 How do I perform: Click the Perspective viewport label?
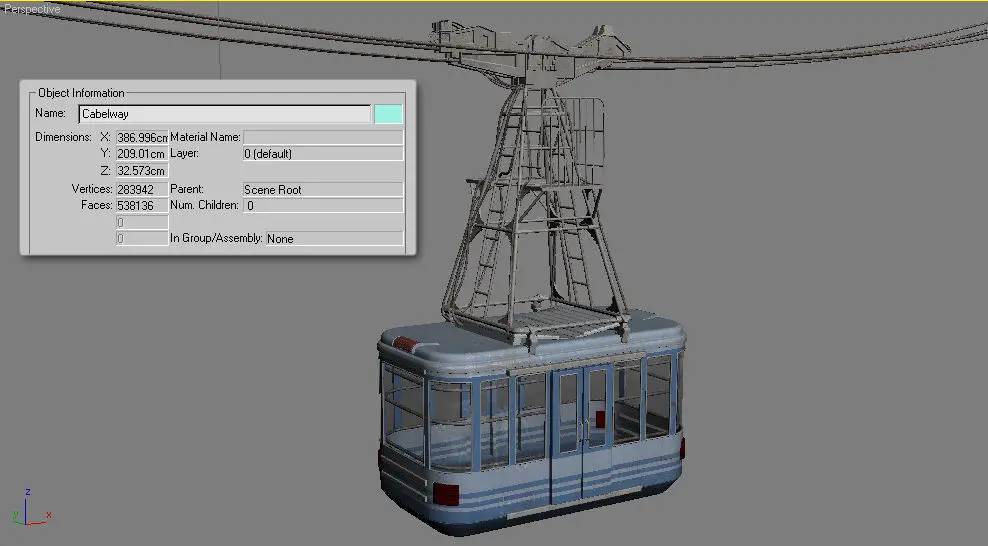(32, 9)
